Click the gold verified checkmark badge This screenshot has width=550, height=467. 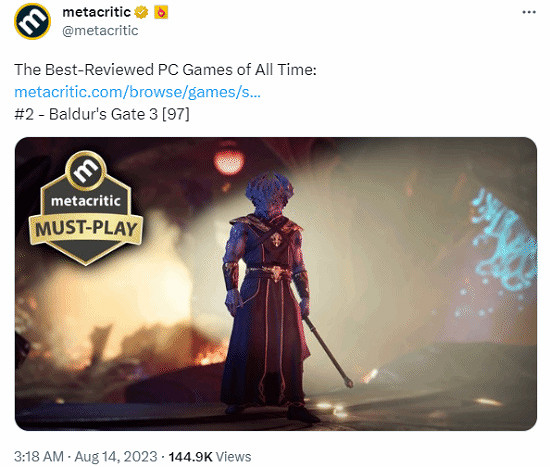(141, 12)
